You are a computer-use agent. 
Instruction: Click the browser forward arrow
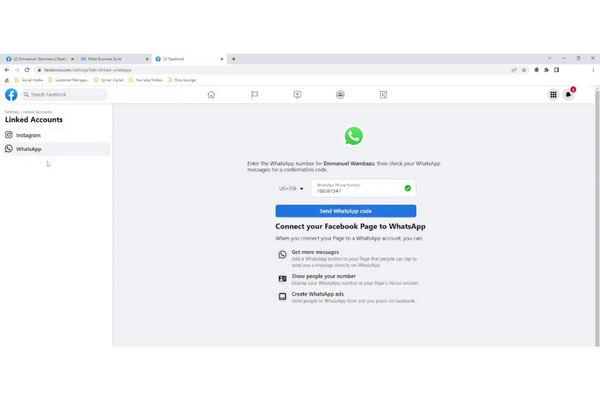click(x=17, y=70)
